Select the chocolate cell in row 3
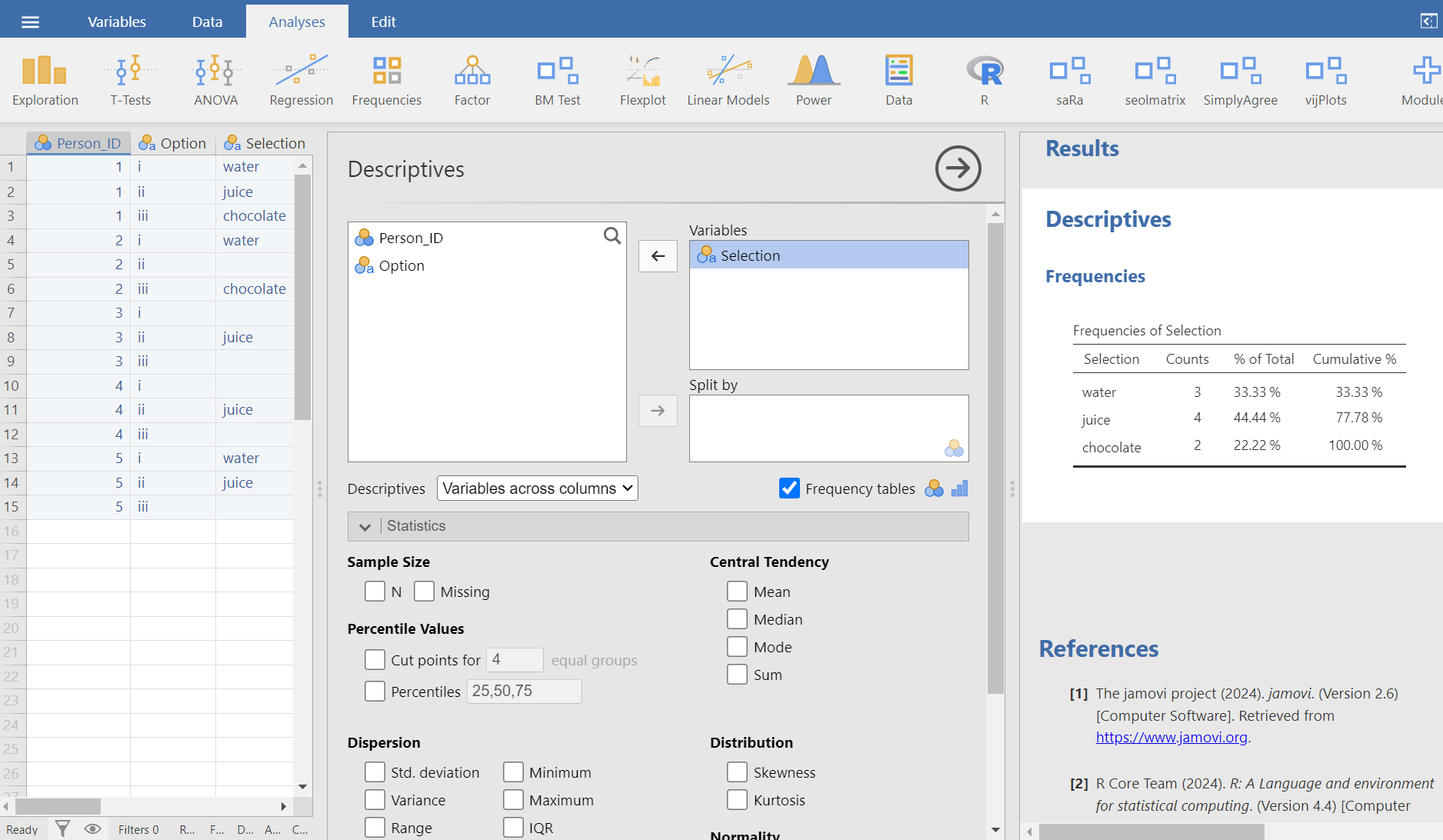This screenshot has width=1443, height=840. 255,216
